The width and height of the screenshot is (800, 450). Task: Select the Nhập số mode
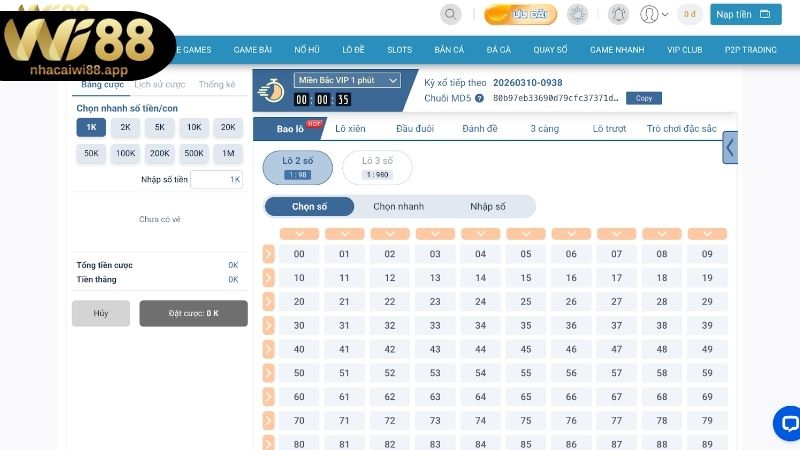(x=487, y=207)
